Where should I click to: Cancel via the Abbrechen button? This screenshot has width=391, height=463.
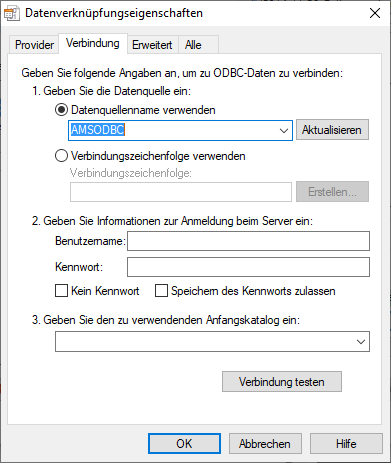[265, 444]
